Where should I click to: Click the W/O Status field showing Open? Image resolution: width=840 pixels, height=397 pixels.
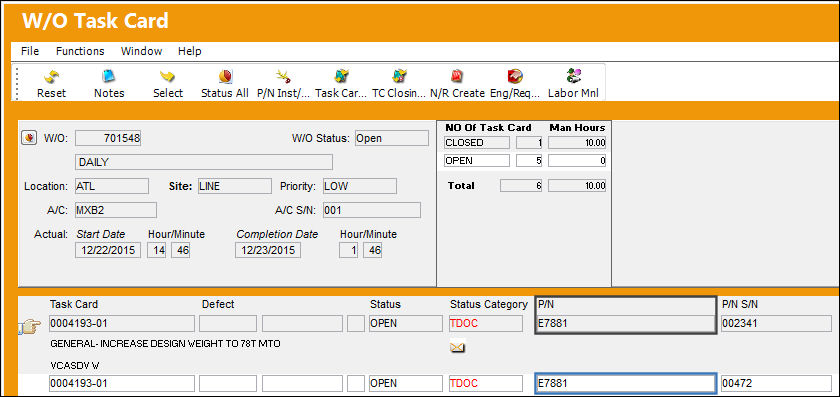(x=392, y=138)
